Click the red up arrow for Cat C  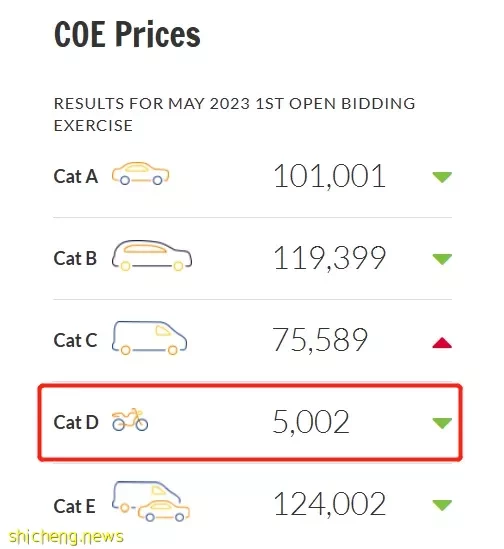pos(442,343)
